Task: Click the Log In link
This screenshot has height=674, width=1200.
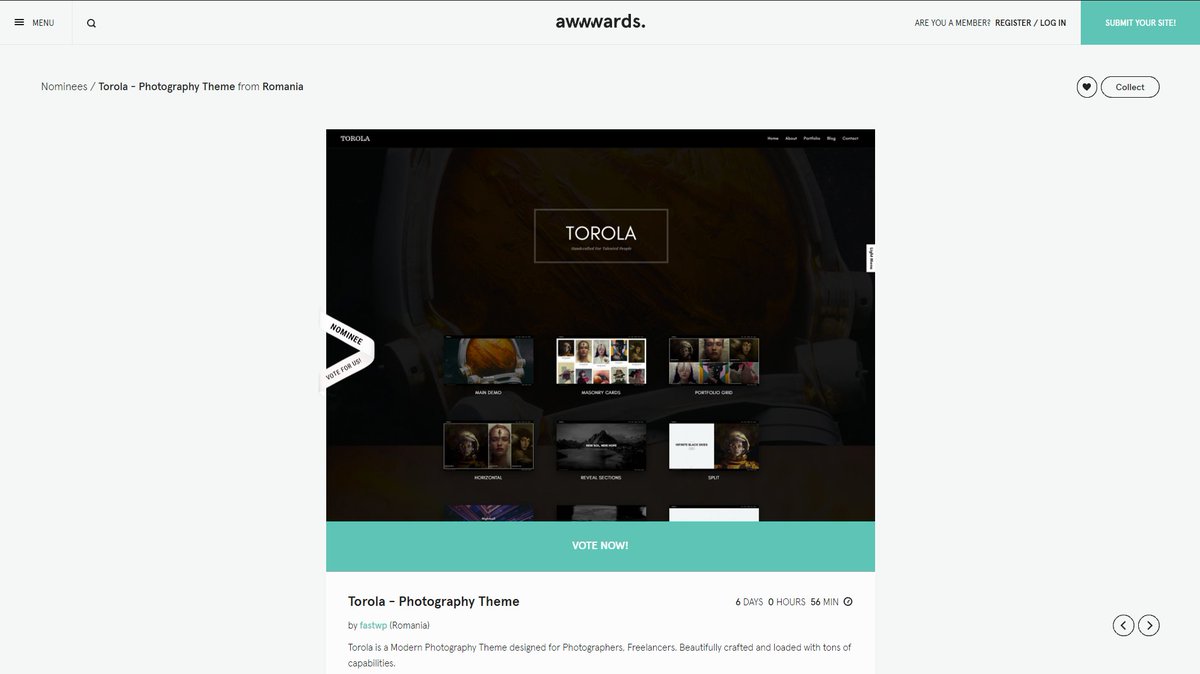Action: click(1053, 23)
